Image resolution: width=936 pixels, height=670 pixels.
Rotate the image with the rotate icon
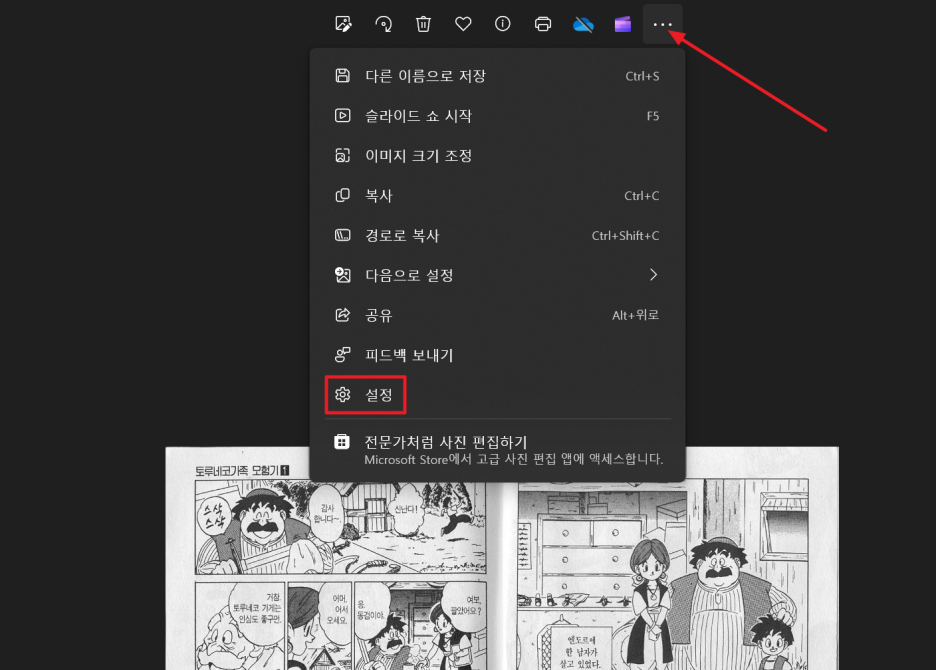[x=383, y=24]
